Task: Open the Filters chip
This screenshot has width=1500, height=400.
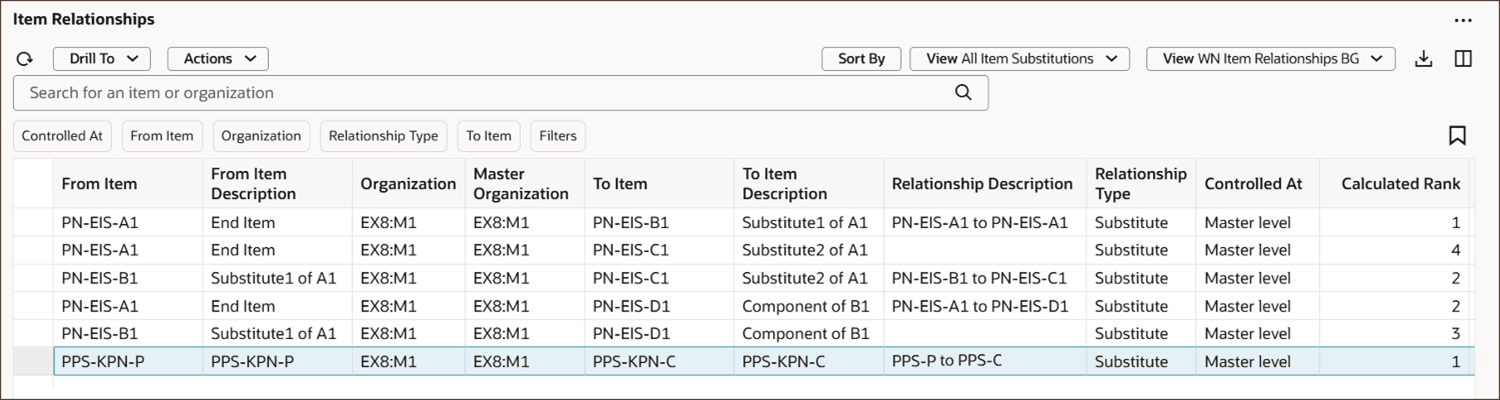Action: point(558,136)
